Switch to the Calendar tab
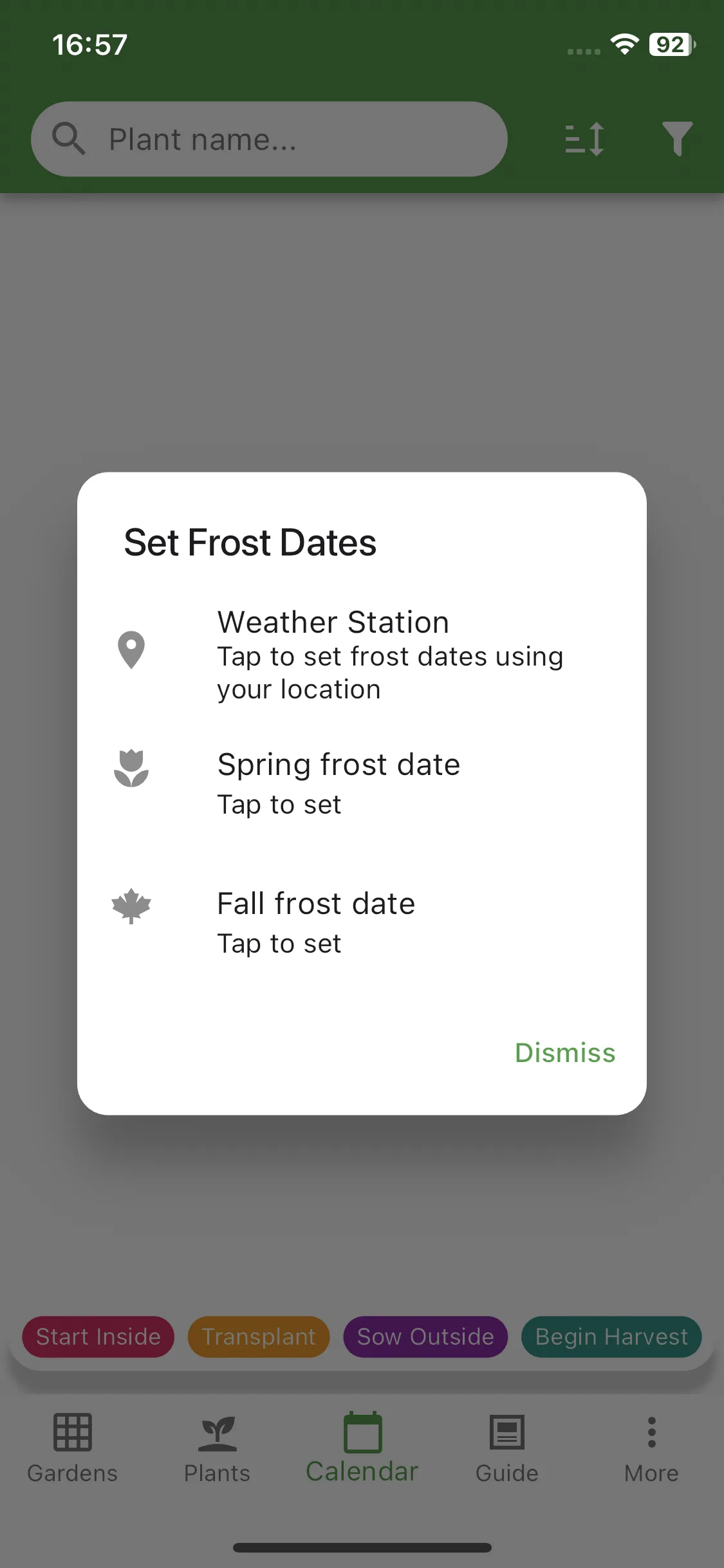The image size is (724, 1568). point(362,1448)
